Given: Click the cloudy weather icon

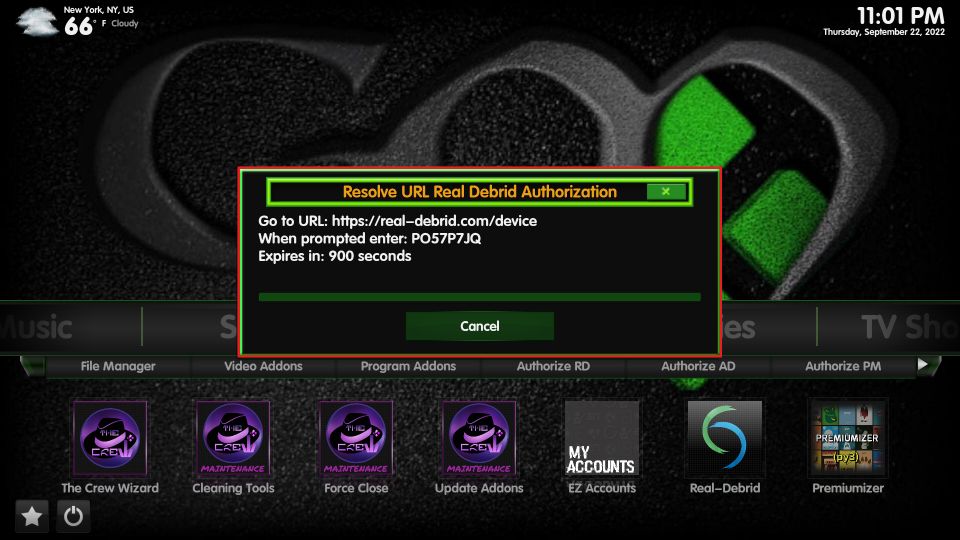Looking at the screenshot, I should pos(38,21).
